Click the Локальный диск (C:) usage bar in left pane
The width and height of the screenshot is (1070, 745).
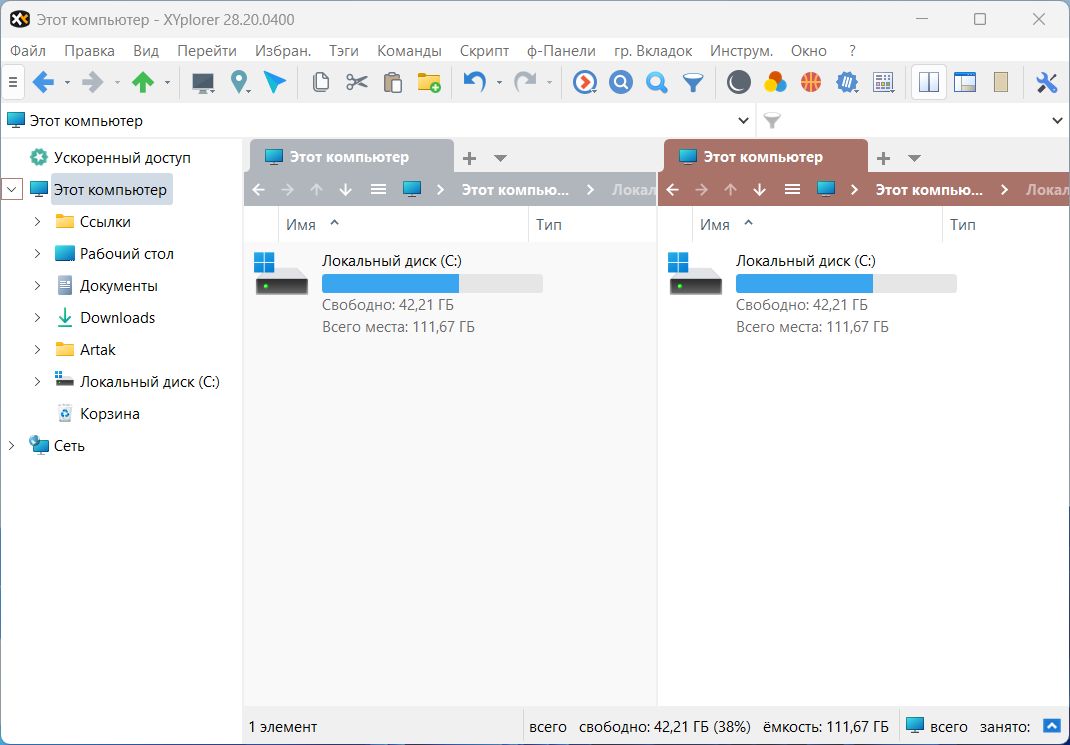[x=432, y=283]
